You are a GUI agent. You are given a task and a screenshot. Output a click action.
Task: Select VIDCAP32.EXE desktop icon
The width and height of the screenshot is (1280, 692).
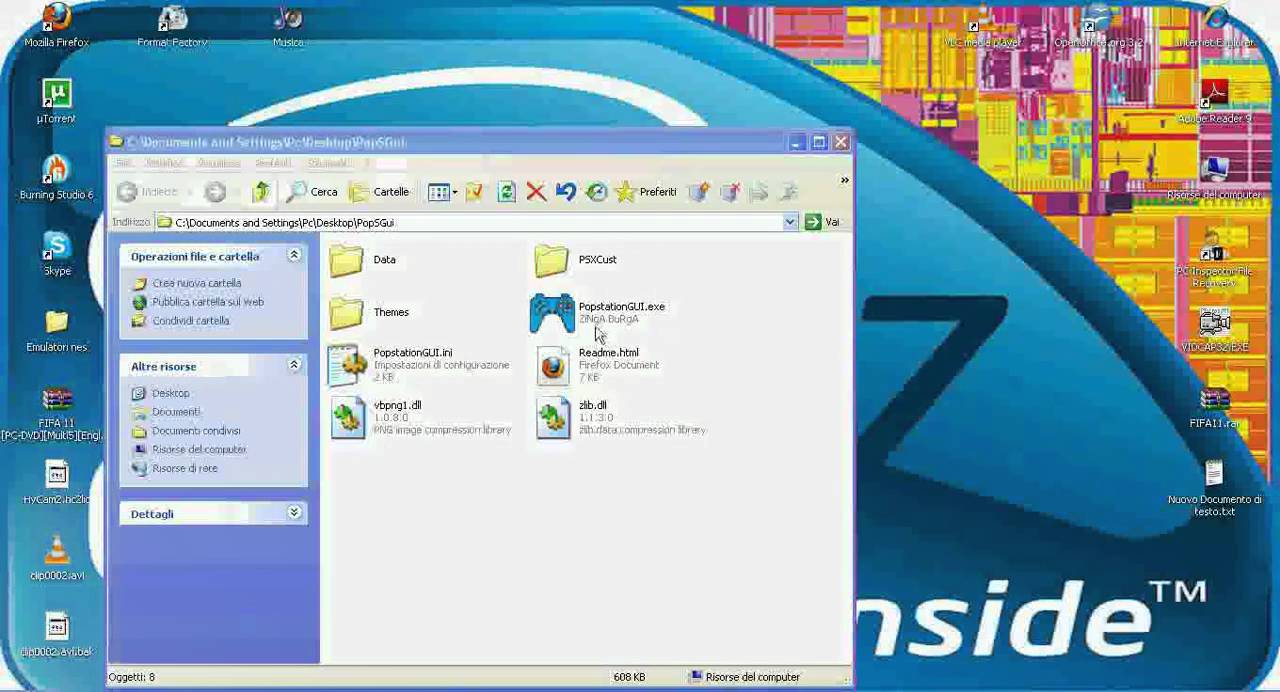(x=1214, y=331)
